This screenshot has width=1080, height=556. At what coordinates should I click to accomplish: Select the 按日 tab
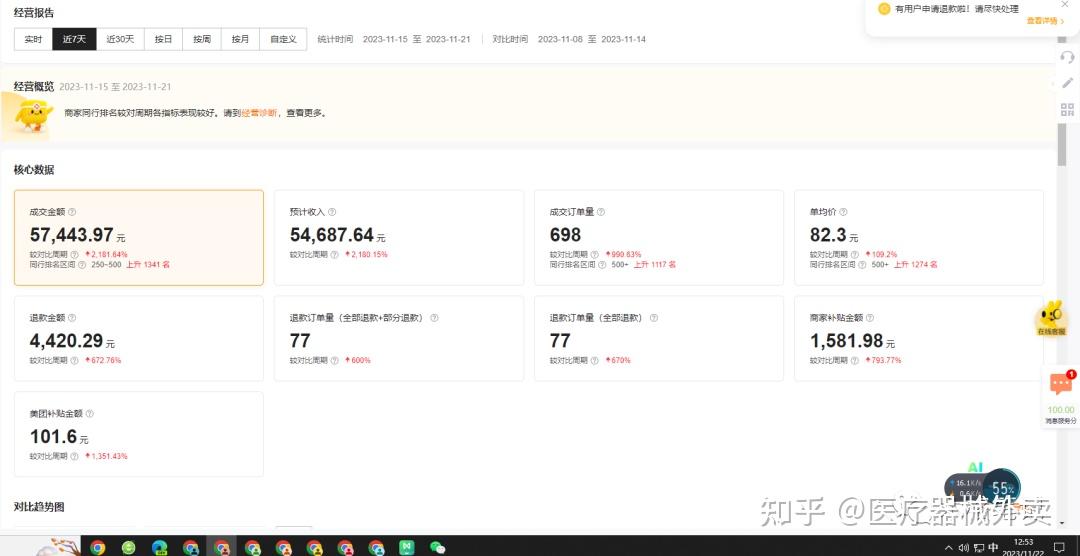coord(163,39)
